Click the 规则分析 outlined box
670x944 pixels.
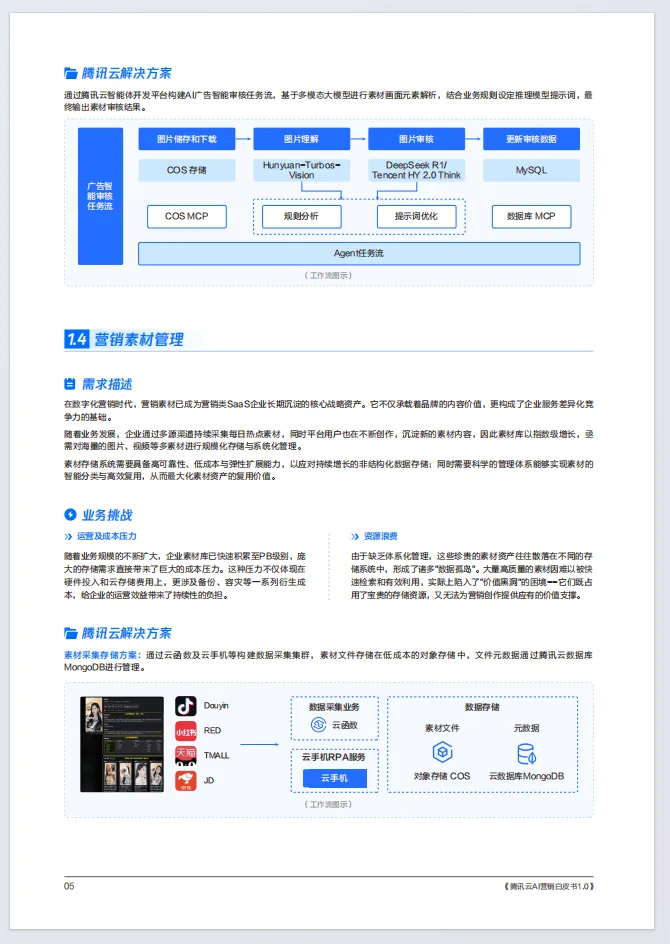click(x=302, y=216)
